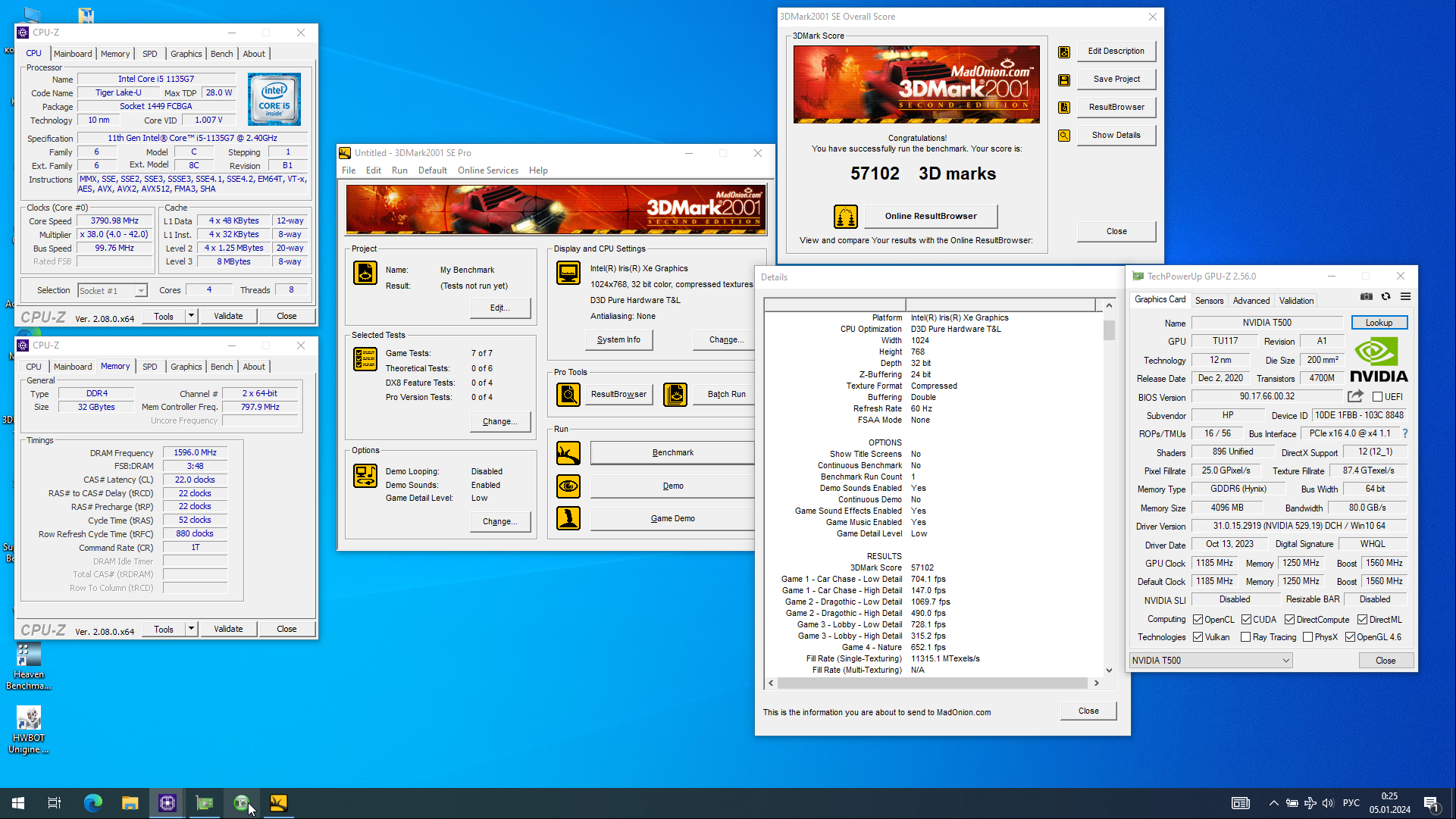This screenshot has height=819, width=1456.
Task: Click the BIOS export share icon in GPU-Z
Action: (1356, 396)
